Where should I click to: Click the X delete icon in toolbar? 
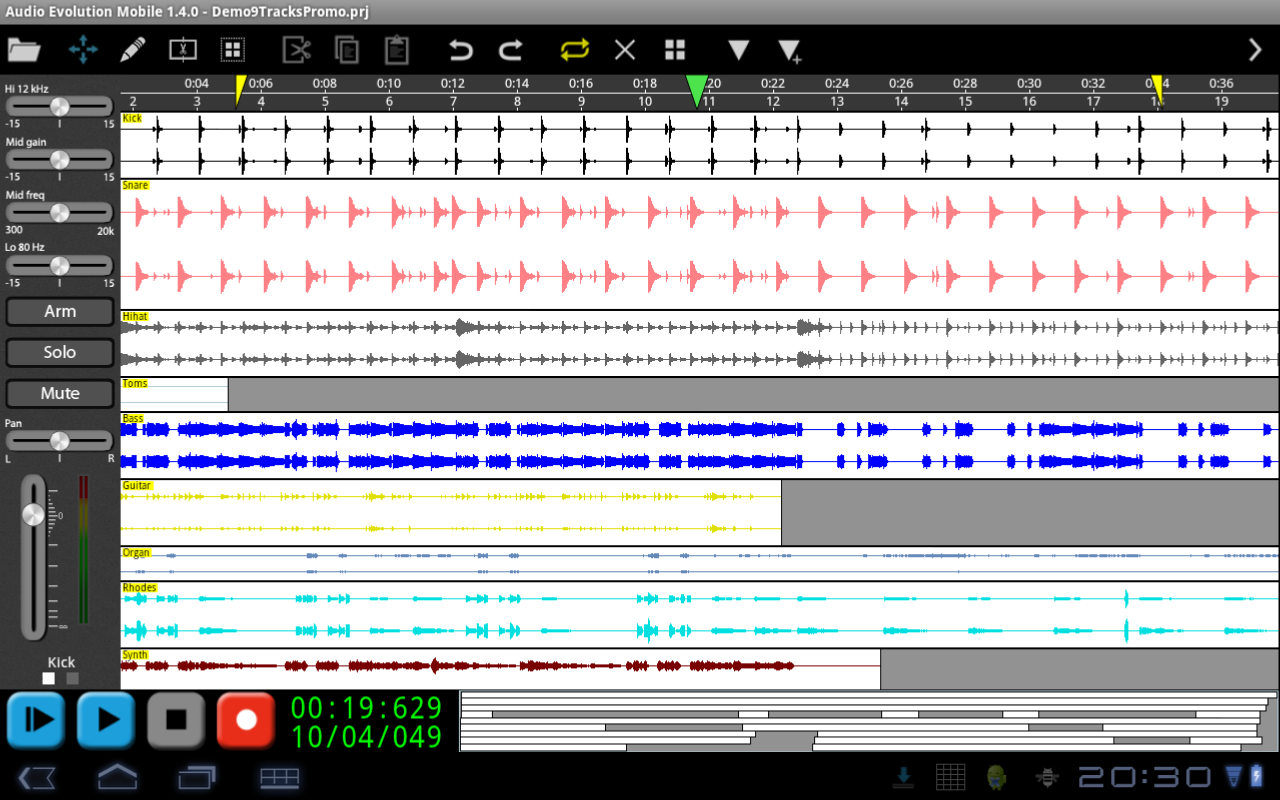625,50
